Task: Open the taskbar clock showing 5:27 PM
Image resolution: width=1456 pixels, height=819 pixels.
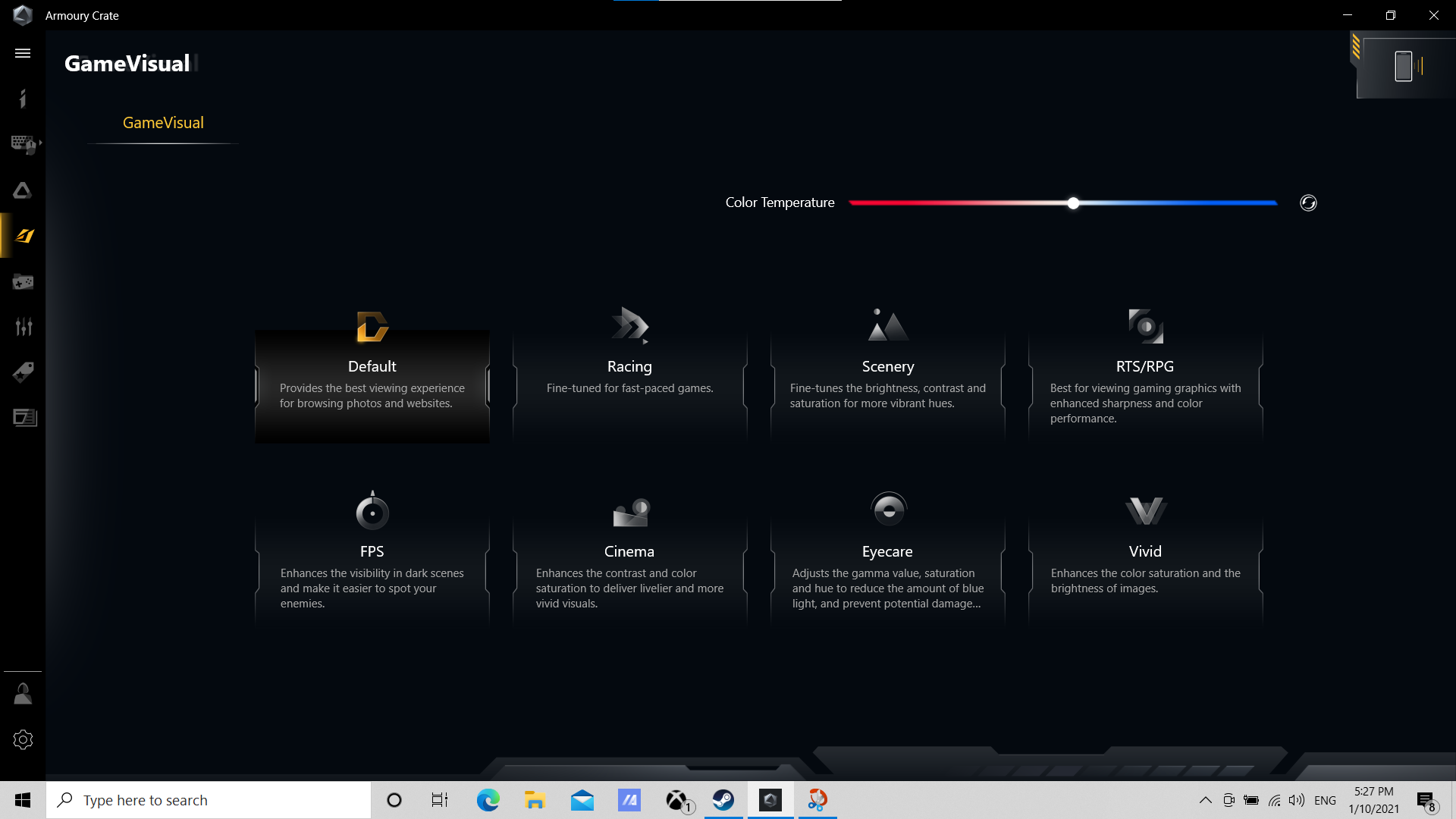Action: (1373, 800)
